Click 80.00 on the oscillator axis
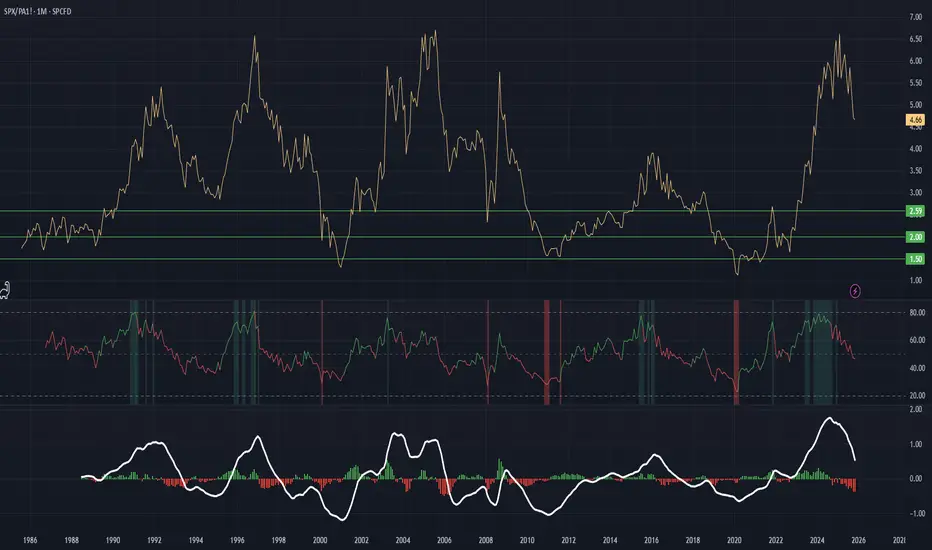This screenshot has height=550, width=932. 917,313
